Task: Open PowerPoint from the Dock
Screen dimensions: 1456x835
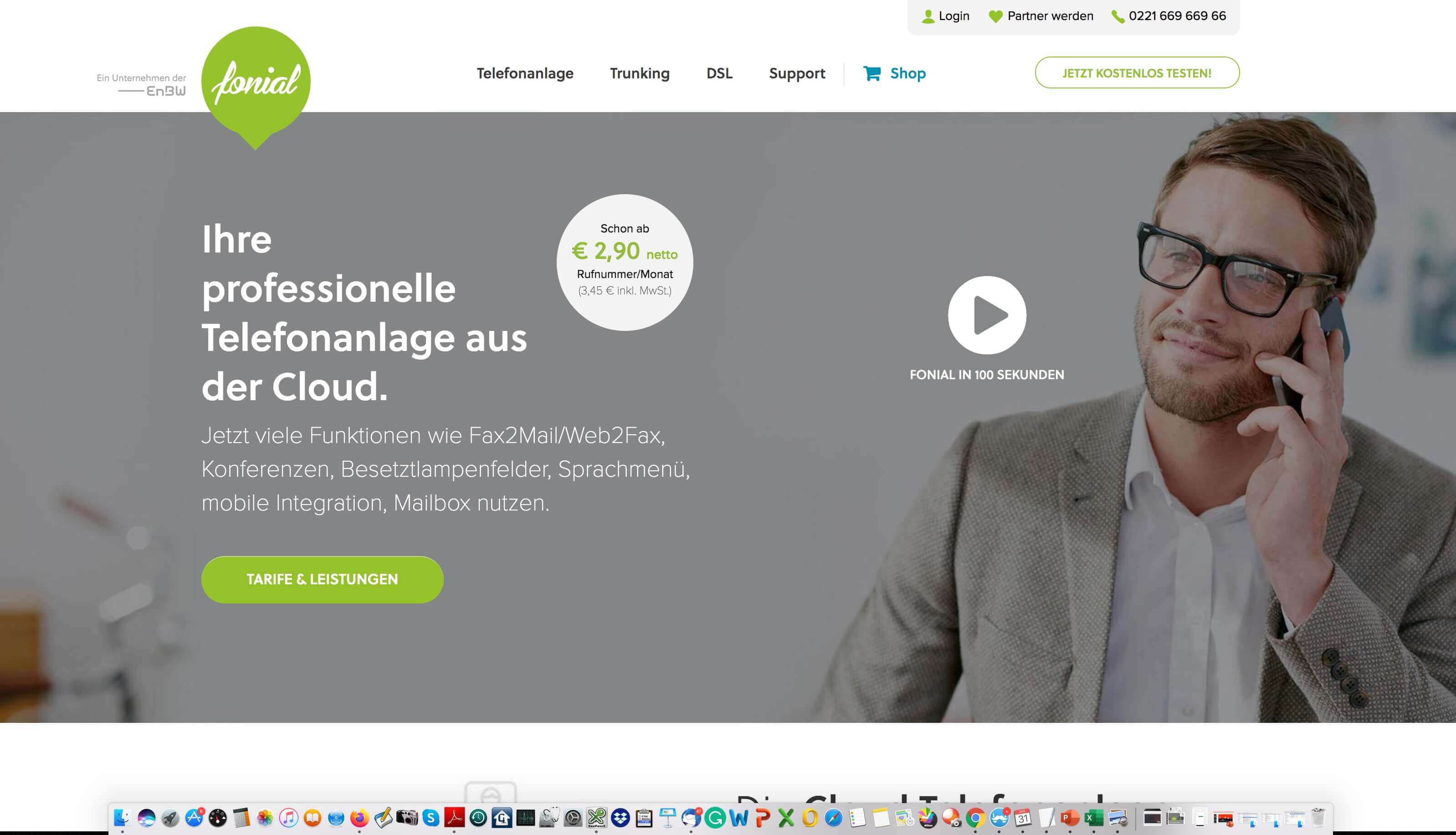Action: click(1070, 818)
